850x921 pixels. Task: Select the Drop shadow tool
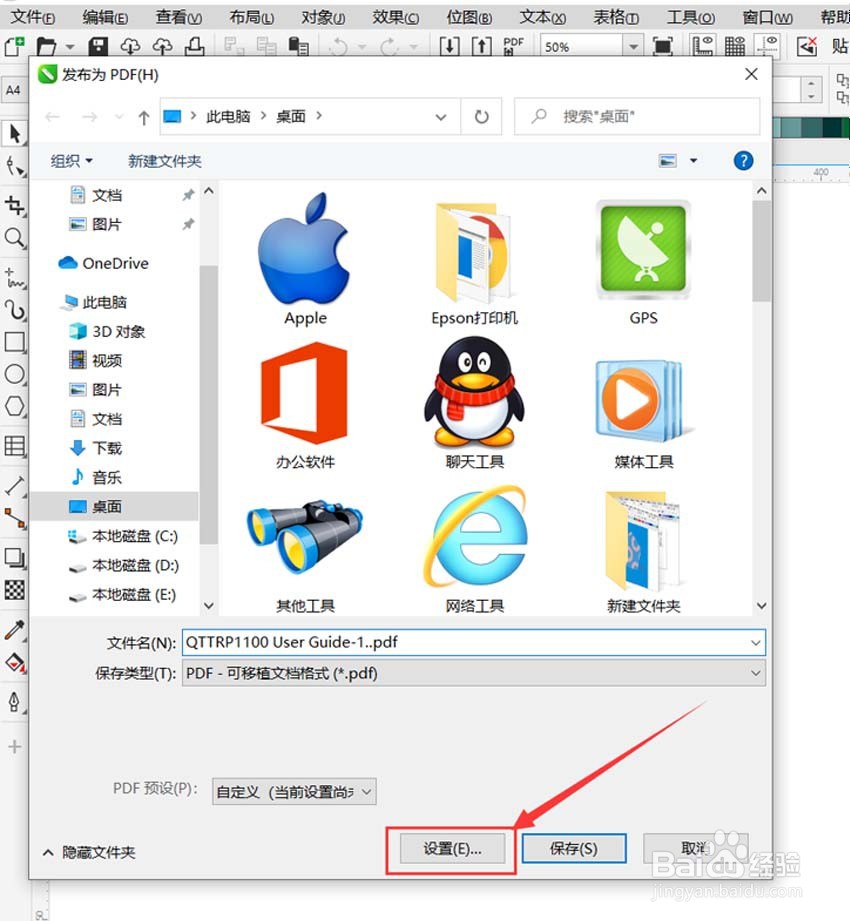pyautogui.click(x=15, y=557)
